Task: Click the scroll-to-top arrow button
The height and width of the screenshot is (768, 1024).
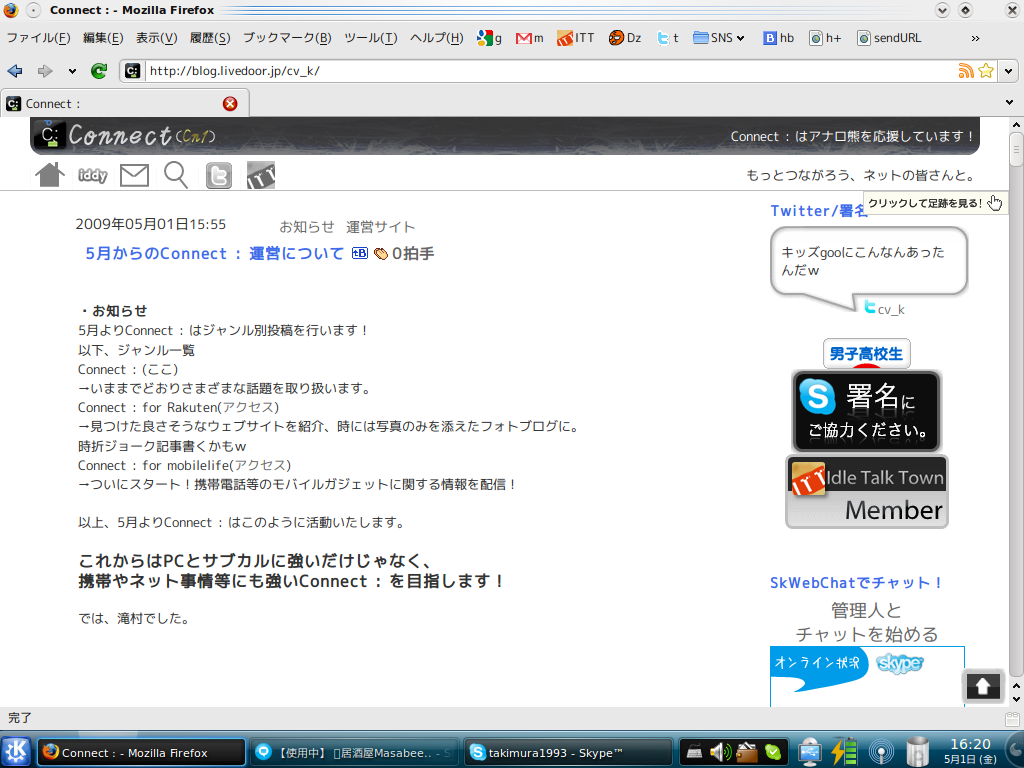Action: (983, 686)
